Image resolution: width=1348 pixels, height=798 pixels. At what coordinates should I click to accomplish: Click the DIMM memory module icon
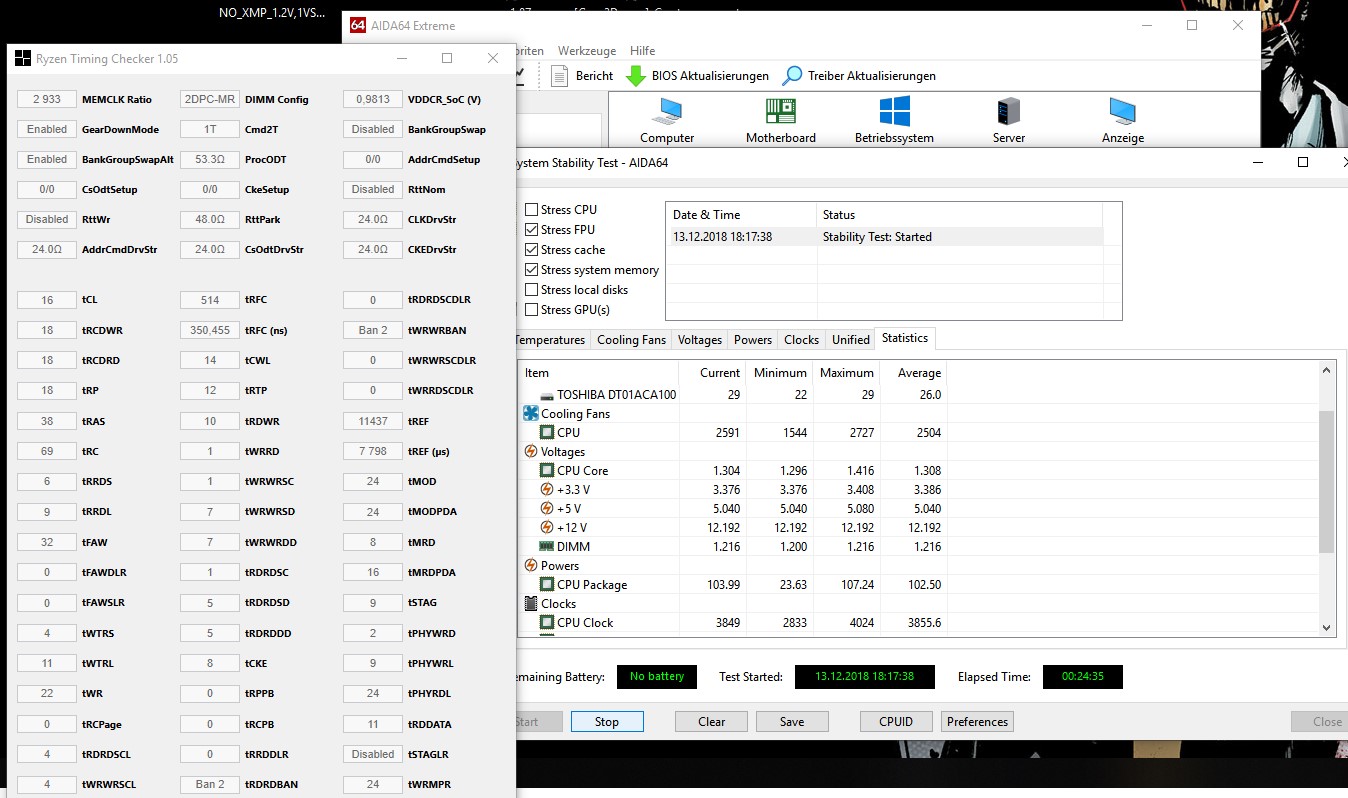547,546
